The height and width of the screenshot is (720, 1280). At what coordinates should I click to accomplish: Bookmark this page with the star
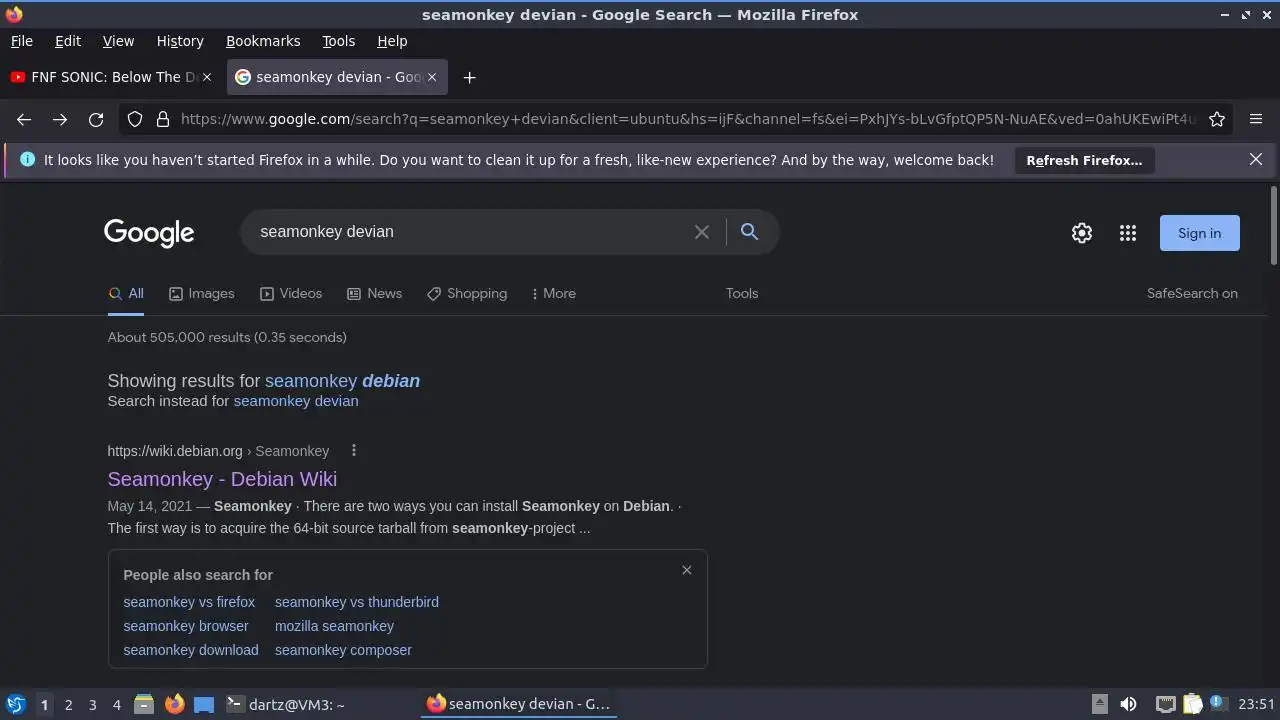[1217, 119]
